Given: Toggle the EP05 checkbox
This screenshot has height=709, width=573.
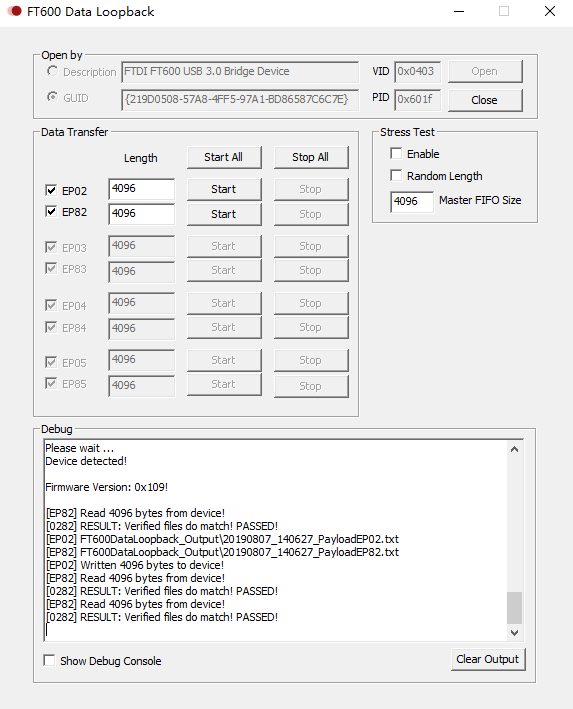Looking at the screenshot, I should (51, 362).
